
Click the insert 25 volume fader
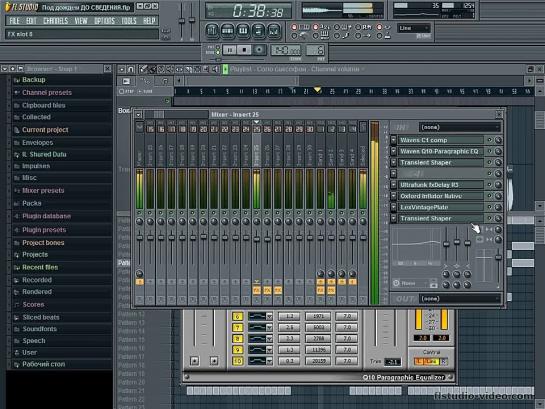(x=257, y=239)
